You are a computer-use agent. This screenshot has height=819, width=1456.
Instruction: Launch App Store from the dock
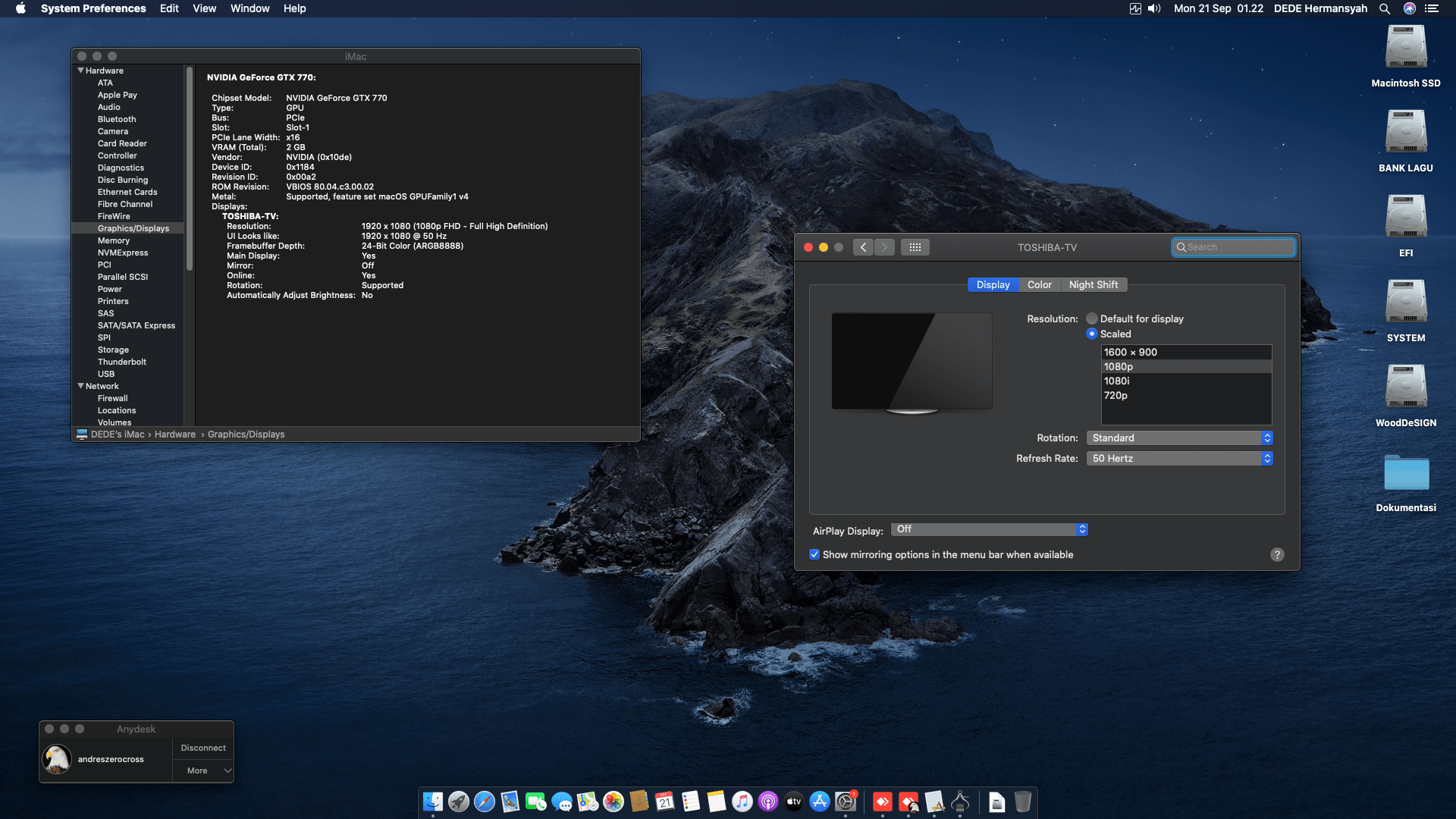coord(820,802)
